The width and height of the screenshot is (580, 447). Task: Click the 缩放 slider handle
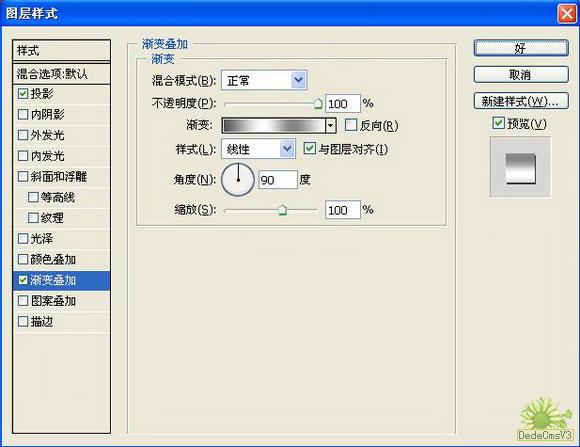click(x=282, y=210)
